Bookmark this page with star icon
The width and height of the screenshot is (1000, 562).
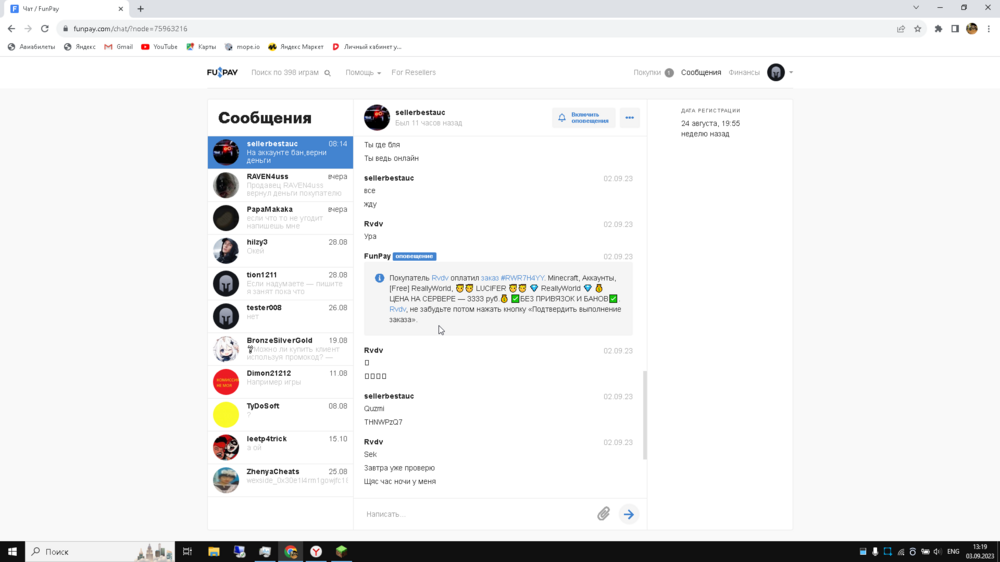tap(917, 29)
